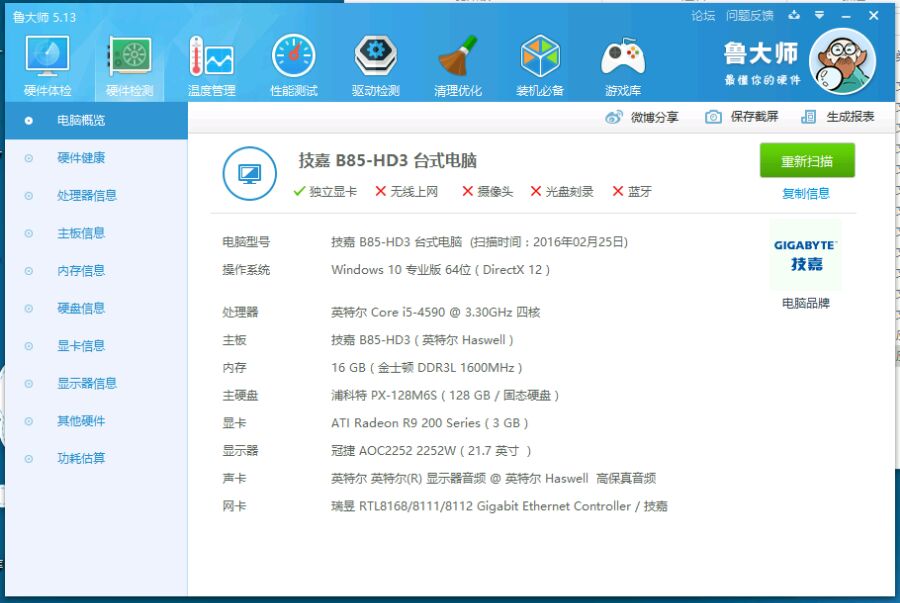Click 生成报表 to generate report
This screenshot has height=603, width=900.
pos(837,117)
